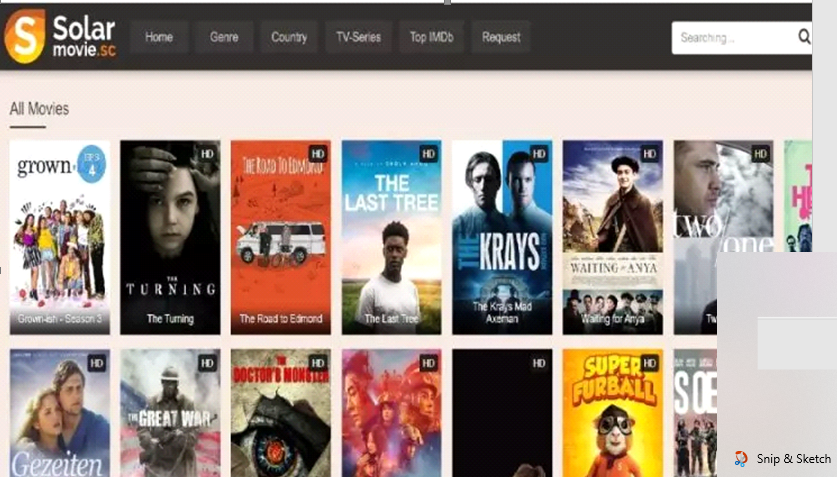837x477 pixels.
Task: Click HD badge on Super Furball poster
Action: tap(650, 363)
